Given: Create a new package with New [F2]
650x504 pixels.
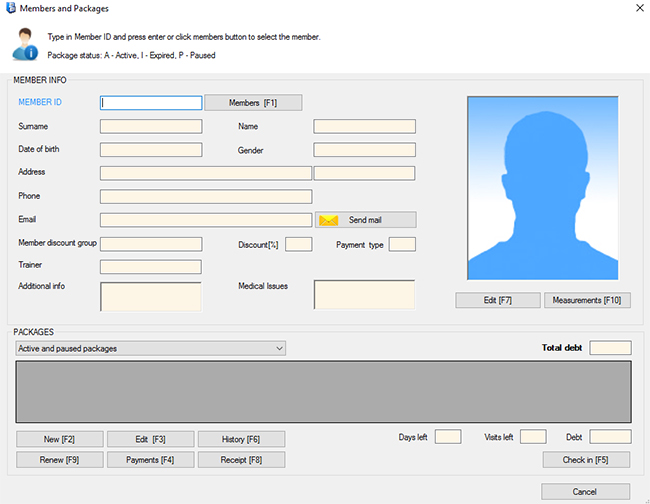Looking at the screenshot, I should coord(59,439).
